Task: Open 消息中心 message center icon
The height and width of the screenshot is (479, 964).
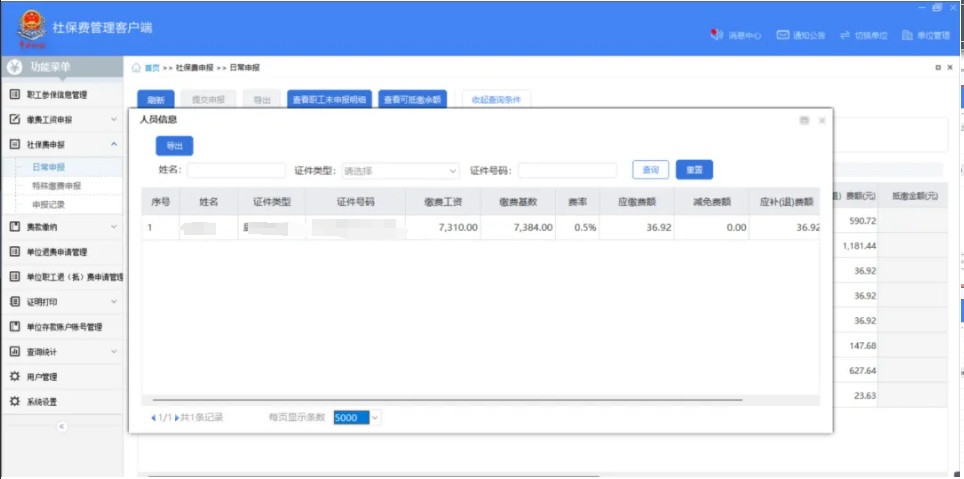Action: click(716, 35)
